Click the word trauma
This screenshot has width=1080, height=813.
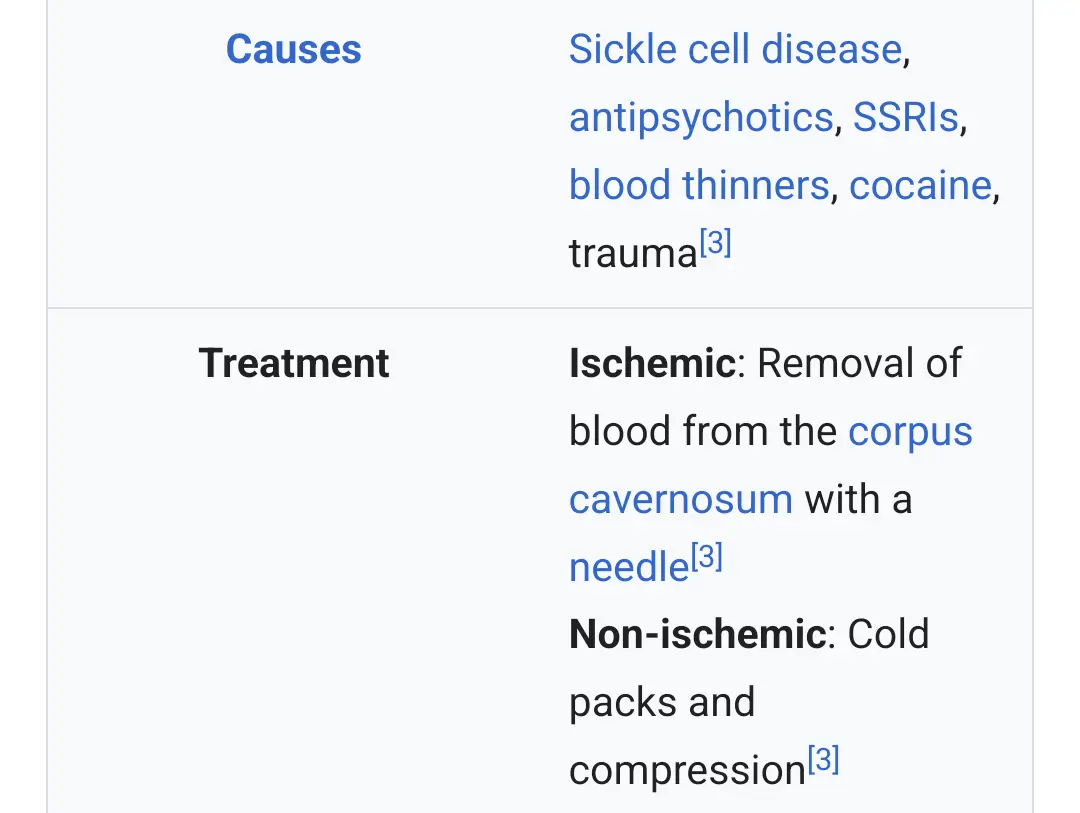(632, 254)
